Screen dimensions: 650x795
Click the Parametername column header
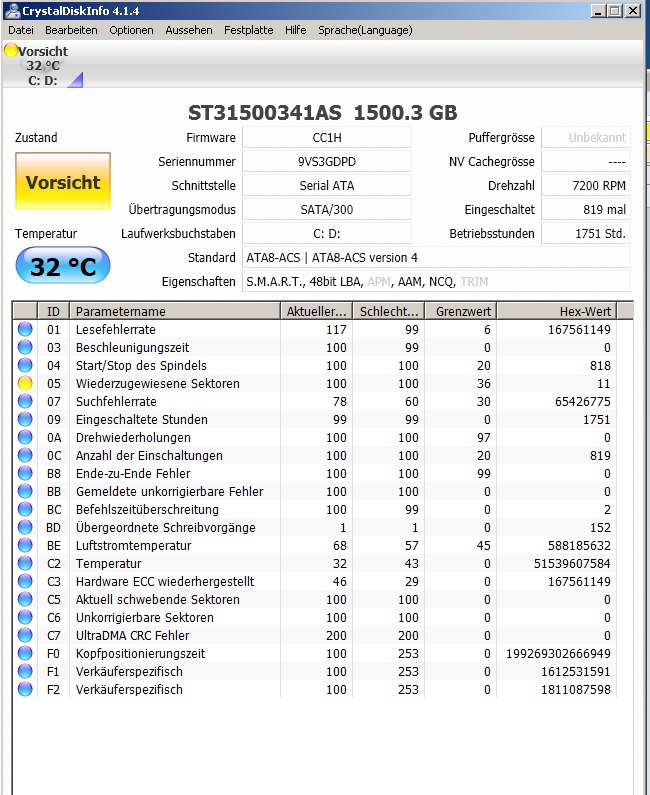174,311
